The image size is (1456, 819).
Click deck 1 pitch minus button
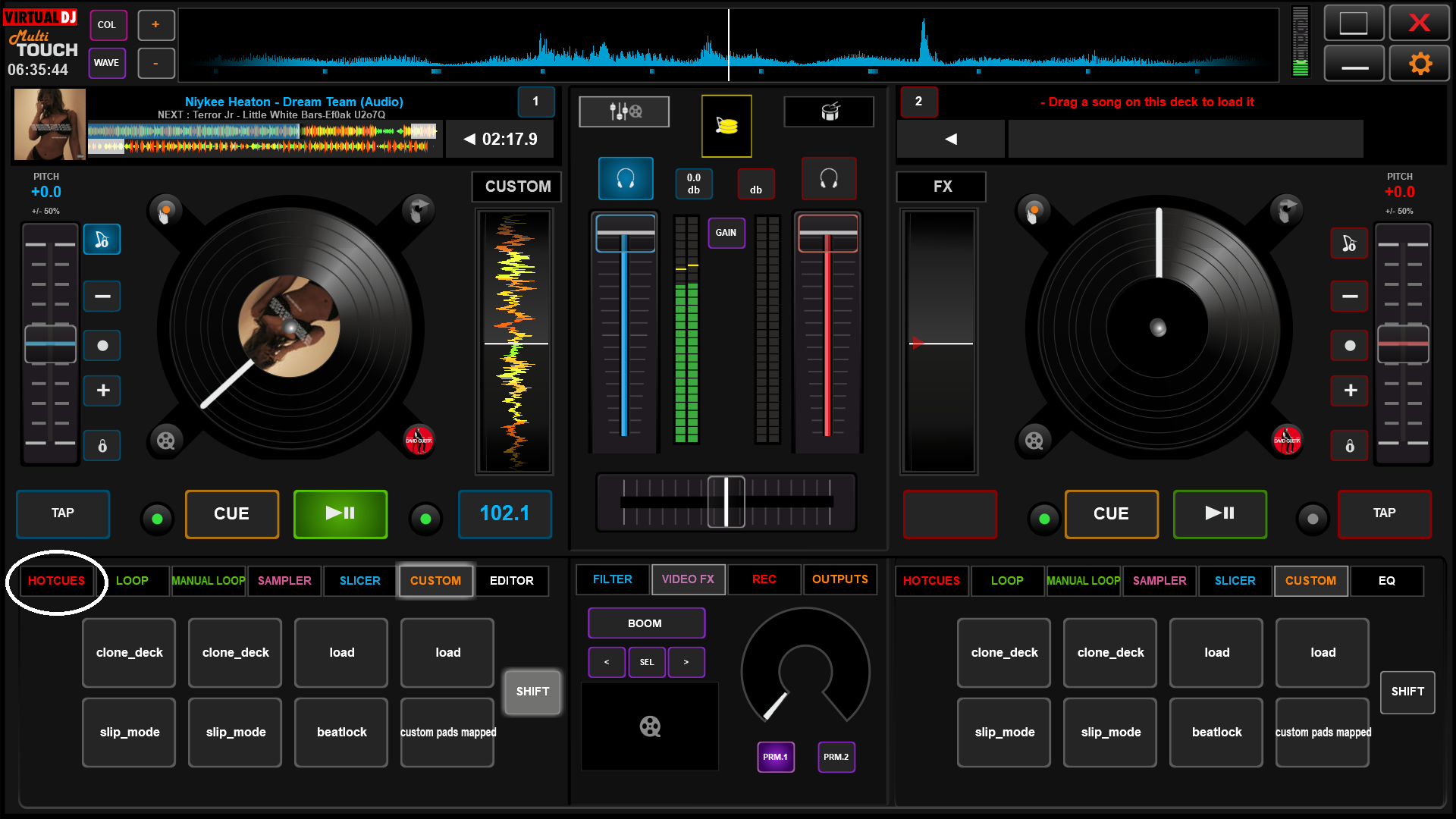coord(102,296)
